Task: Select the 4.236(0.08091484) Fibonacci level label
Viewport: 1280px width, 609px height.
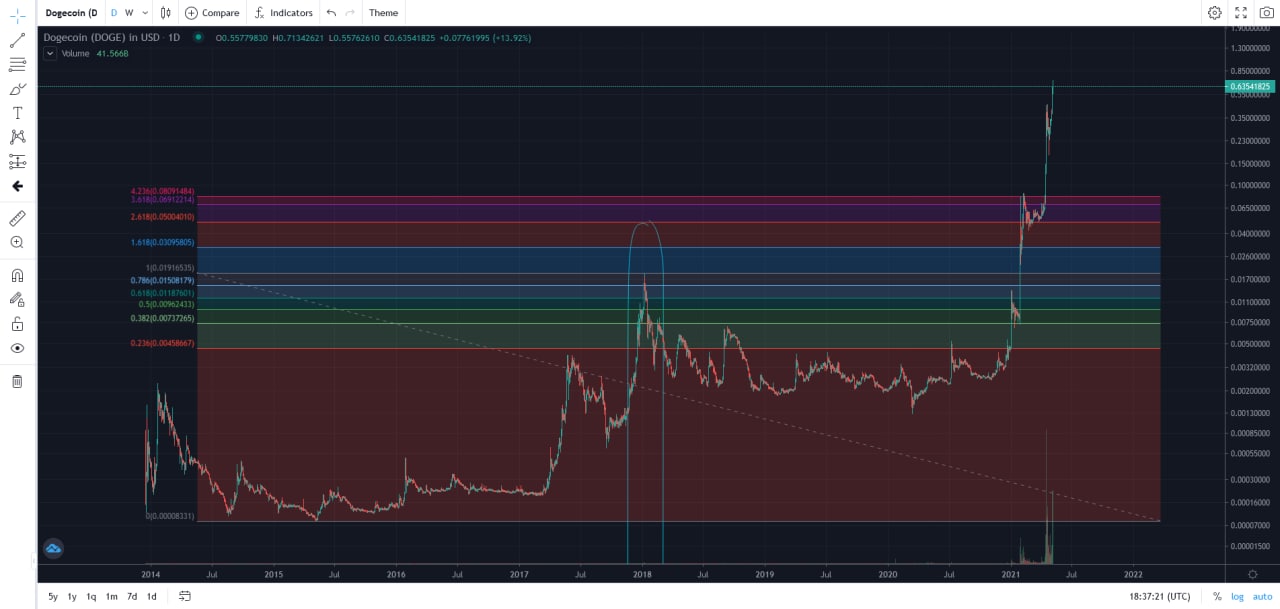Action: click(162, 191)
